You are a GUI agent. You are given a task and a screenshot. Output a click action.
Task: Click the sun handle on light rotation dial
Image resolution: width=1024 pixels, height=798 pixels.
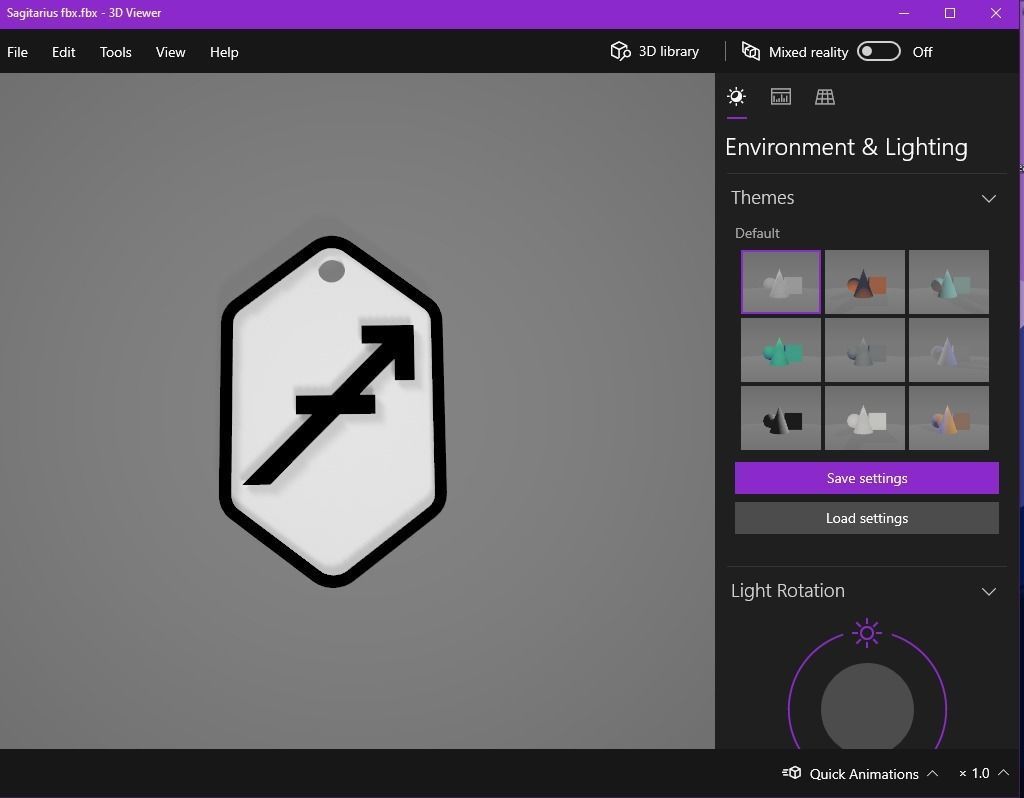(x=867, y=633)
